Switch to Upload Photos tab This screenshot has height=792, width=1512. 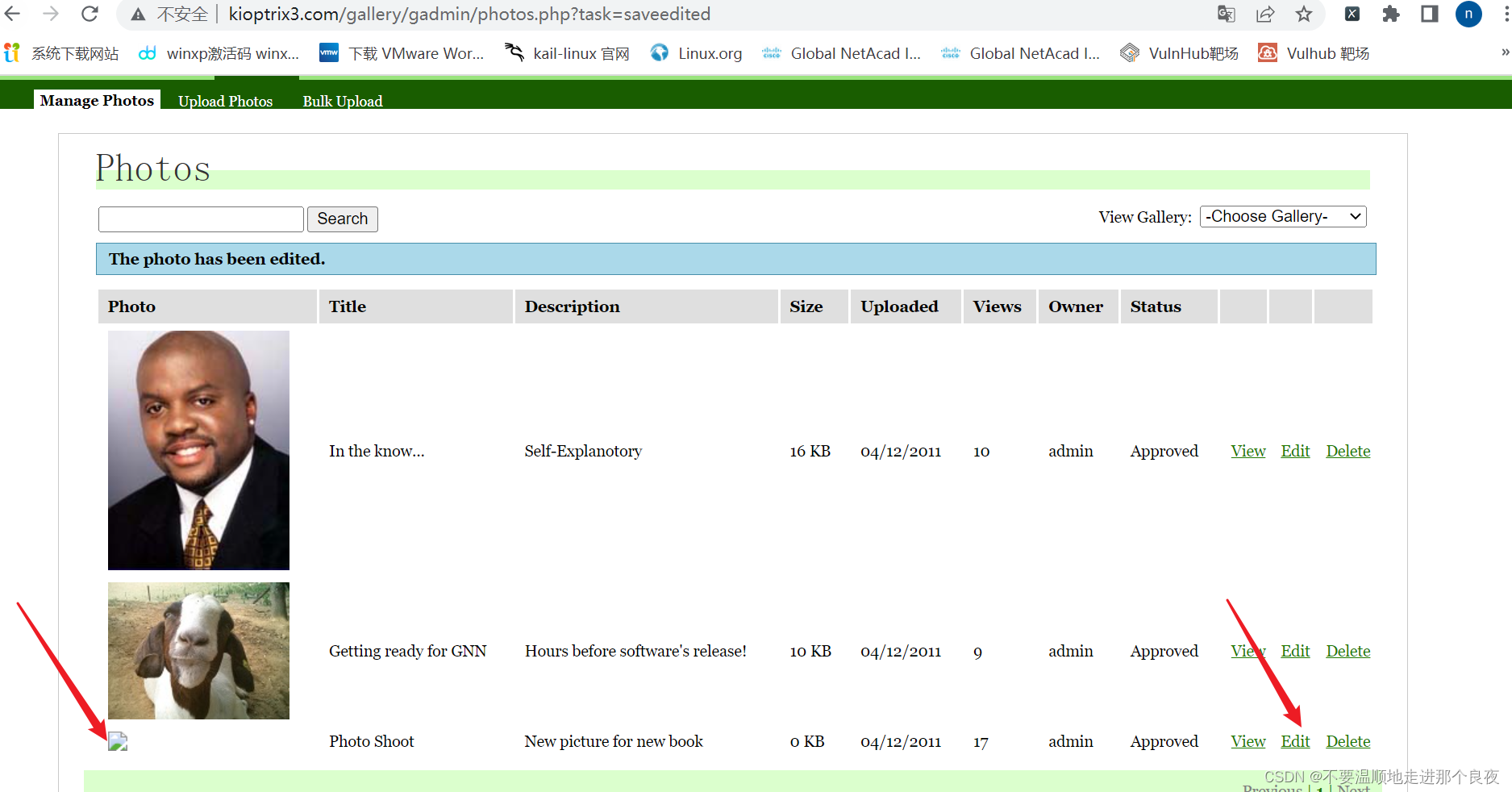pyautogui.click(x=225, y=101)
